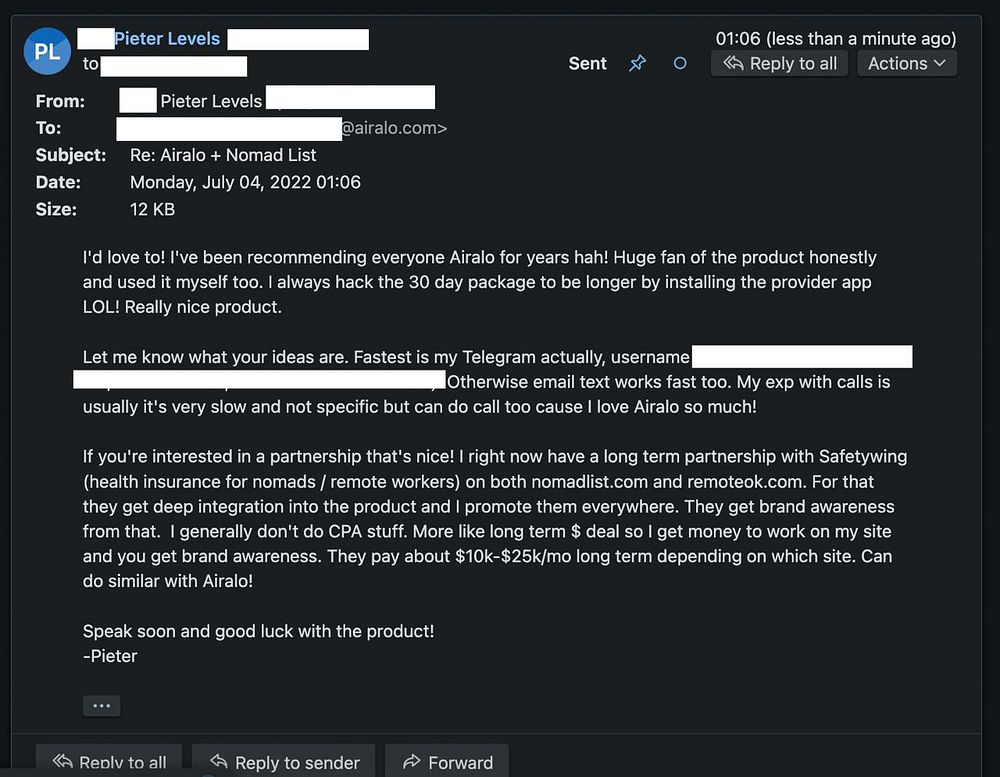
Task: Click the 12 KB size value
Action: (152, 209)
